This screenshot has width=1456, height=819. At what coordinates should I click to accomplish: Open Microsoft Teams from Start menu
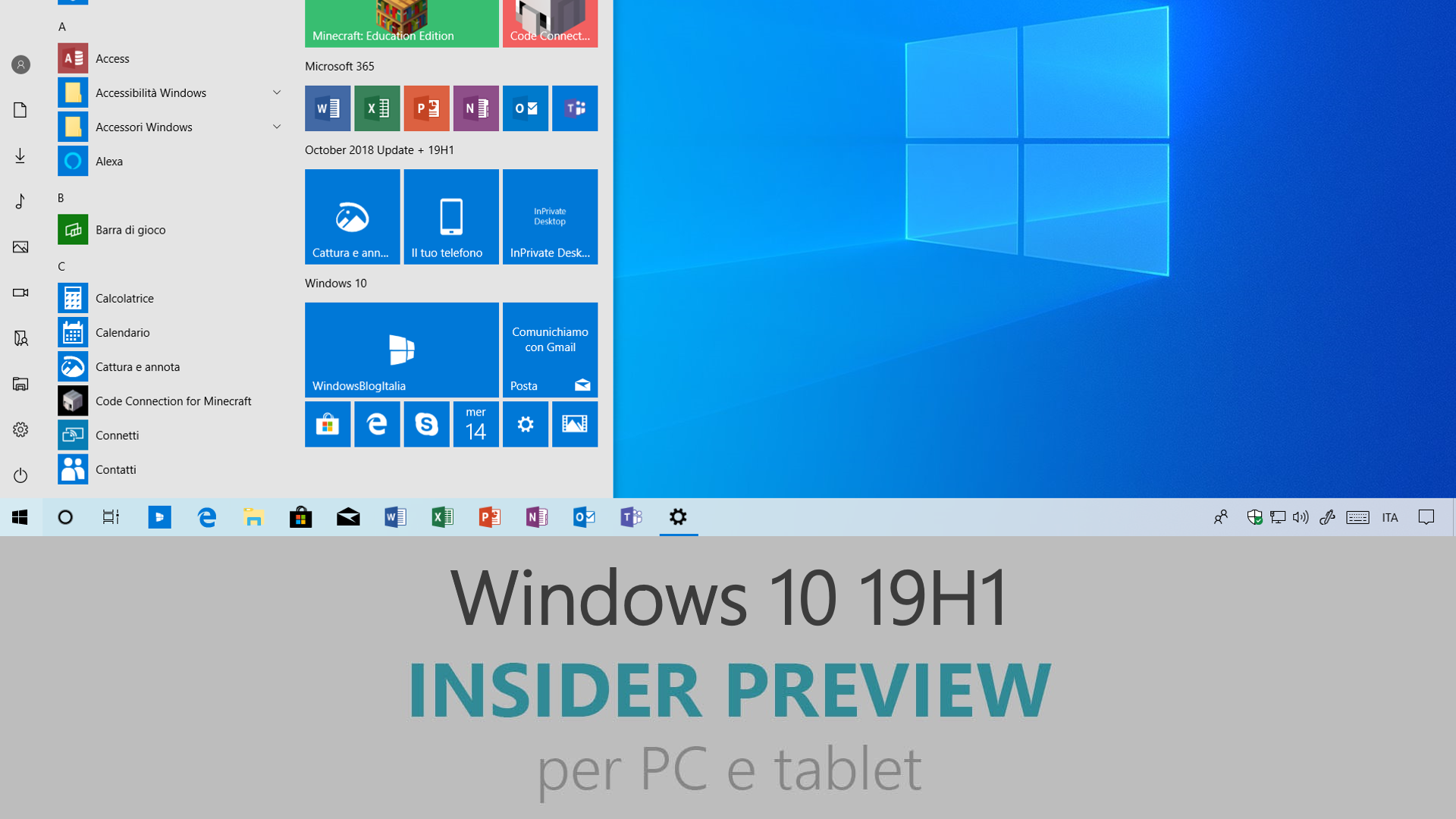click(575, 108)
